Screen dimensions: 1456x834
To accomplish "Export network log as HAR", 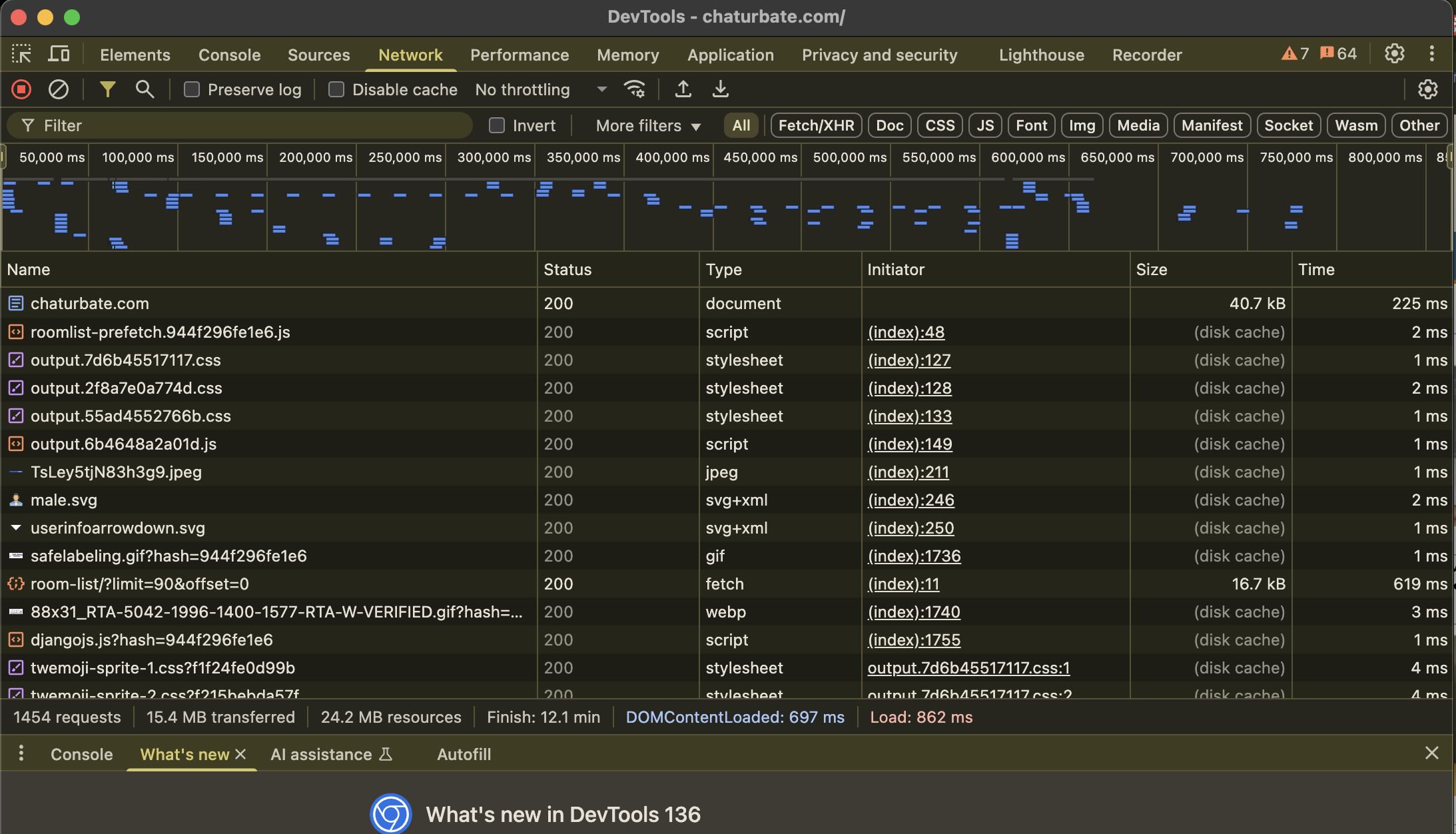I will pyautogui.click(x=719, y=89).
